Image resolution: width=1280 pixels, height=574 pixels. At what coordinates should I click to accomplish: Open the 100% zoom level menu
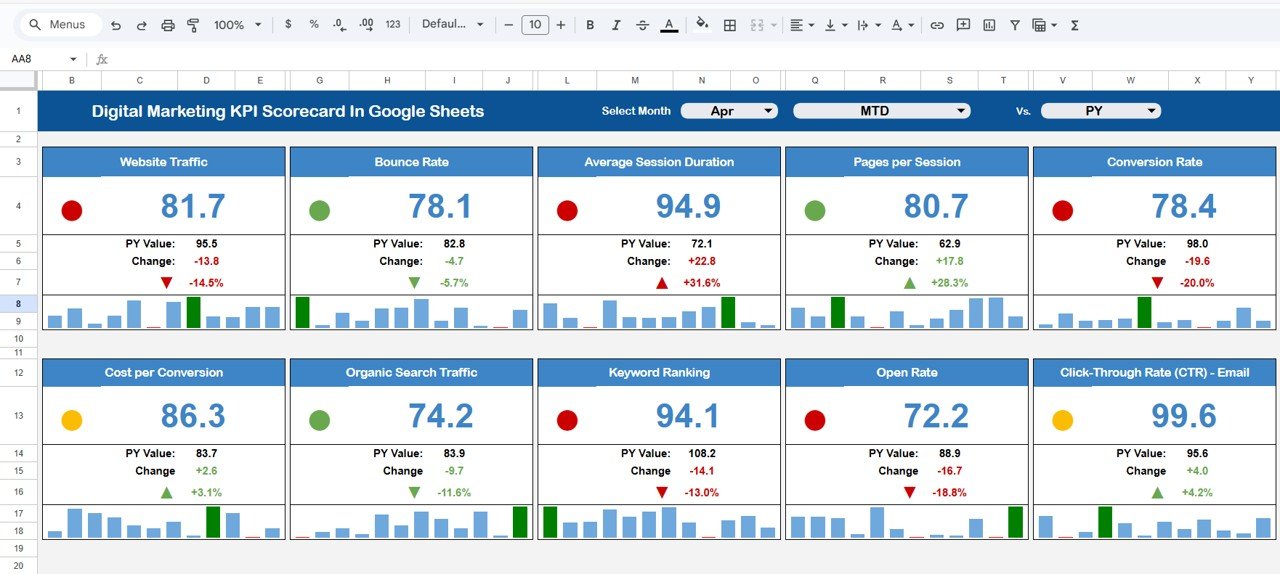coord(237,25)
